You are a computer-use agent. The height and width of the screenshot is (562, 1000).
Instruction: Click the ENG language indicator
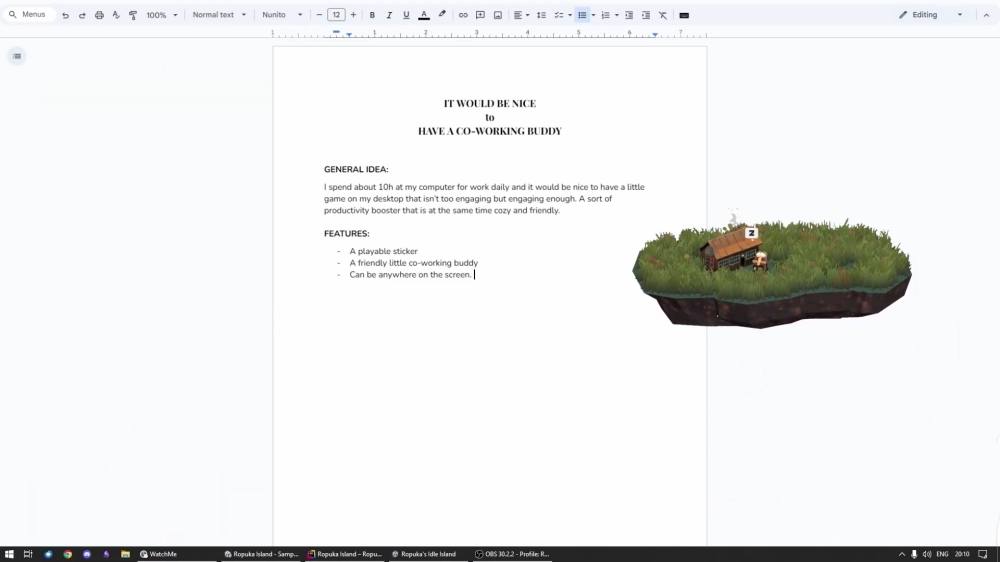click(x=942, y=554)
